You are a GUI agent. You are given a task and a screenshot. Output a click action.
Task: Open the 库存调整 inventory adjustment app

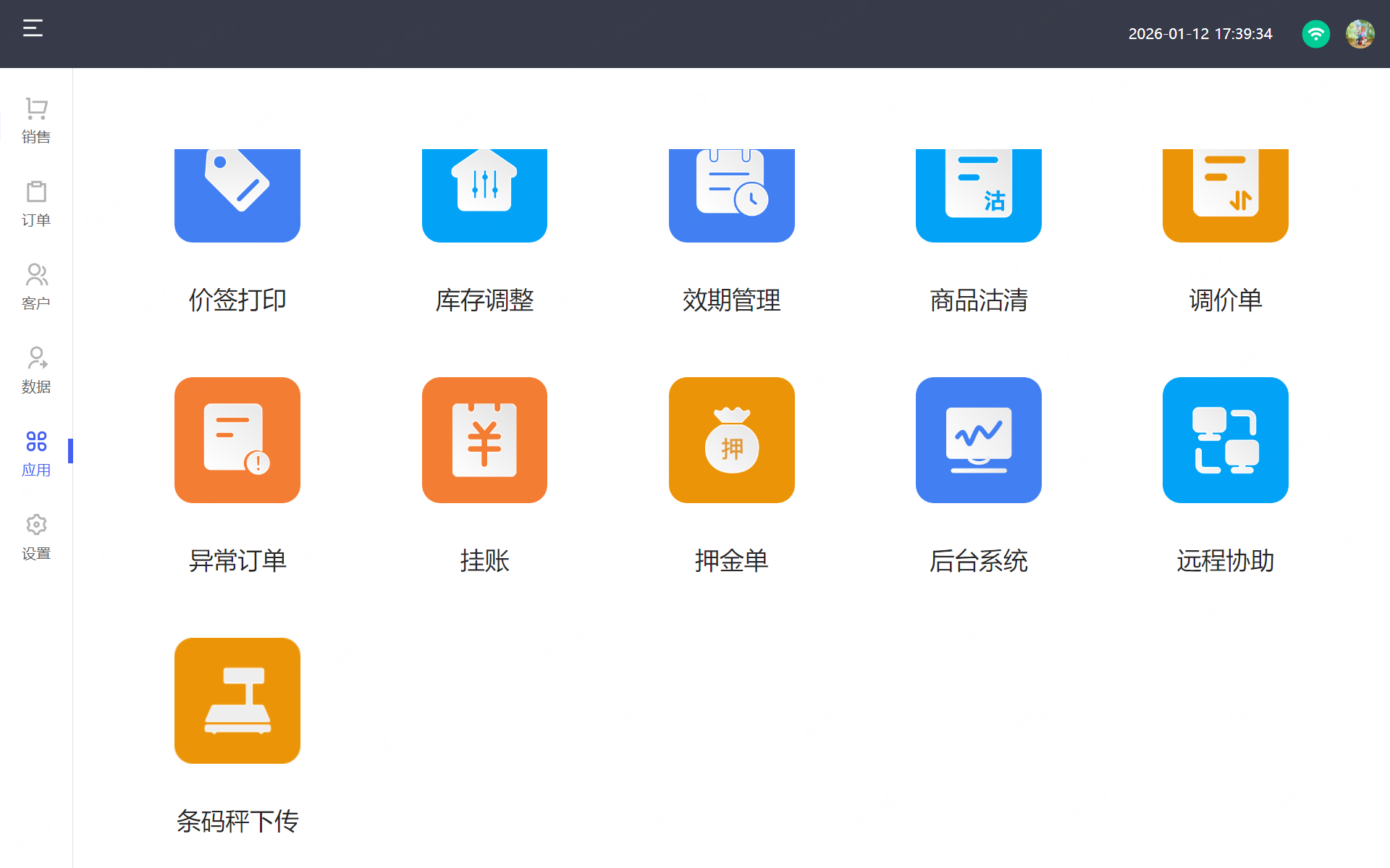pos(484,195)
